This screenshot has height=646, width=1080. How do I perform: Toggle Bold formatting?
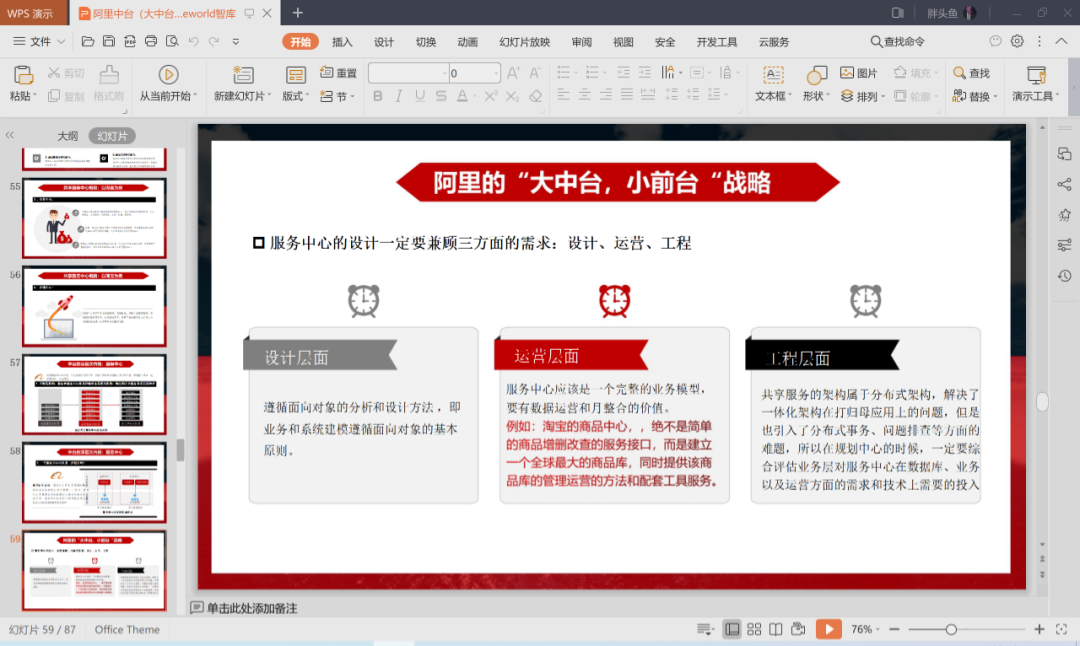point(377,96)
